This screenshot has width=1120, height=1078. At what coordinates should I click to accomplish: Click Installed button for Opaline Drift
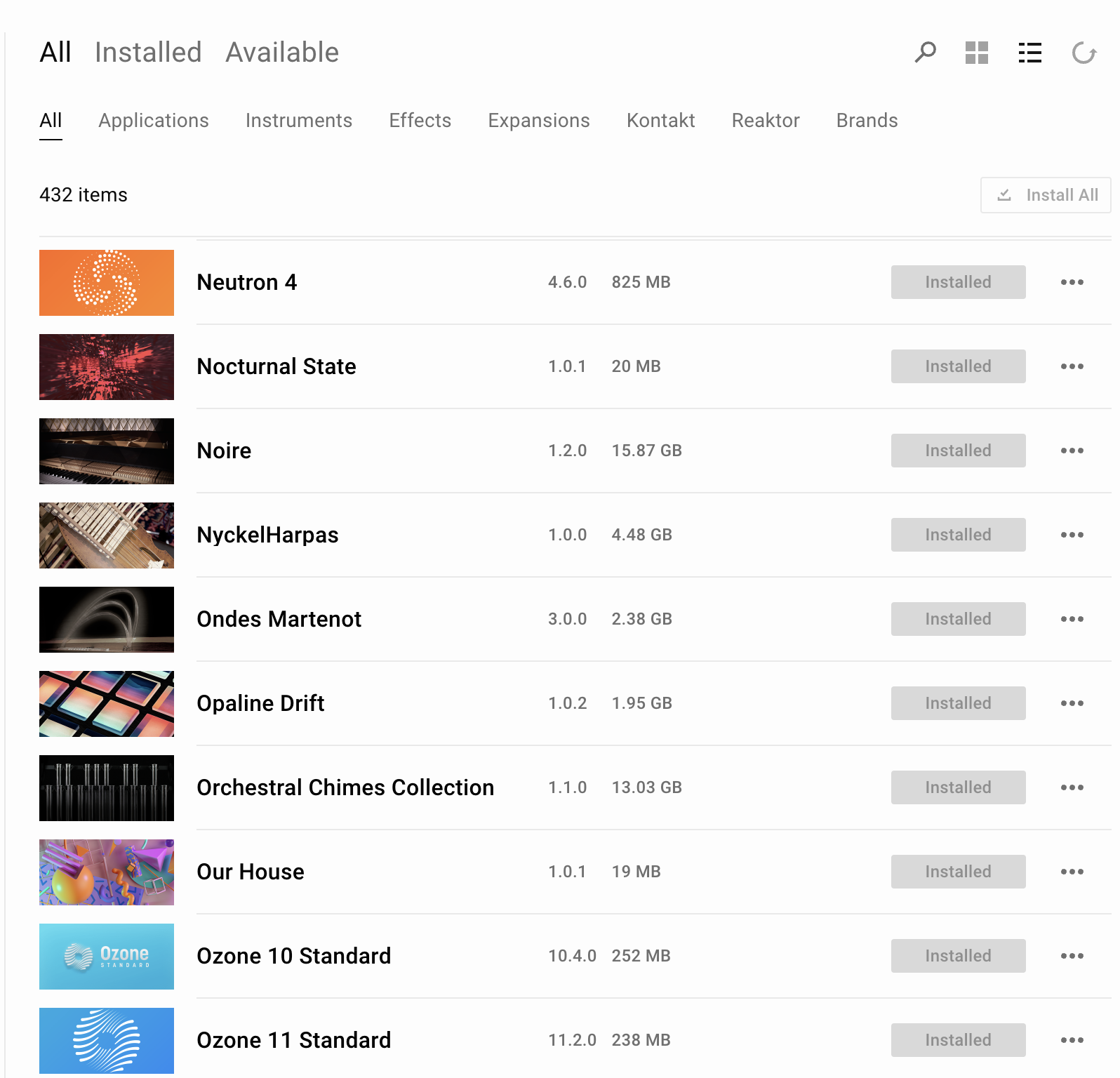click(959, 703)
